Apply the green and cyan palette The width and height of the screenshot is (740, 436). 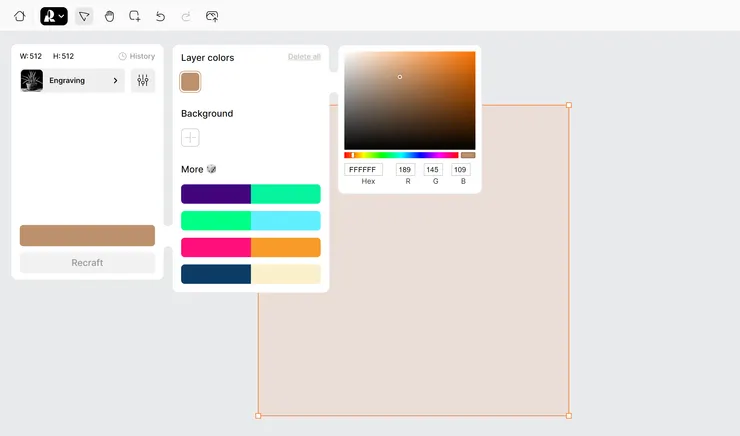[x=251, y=221]
